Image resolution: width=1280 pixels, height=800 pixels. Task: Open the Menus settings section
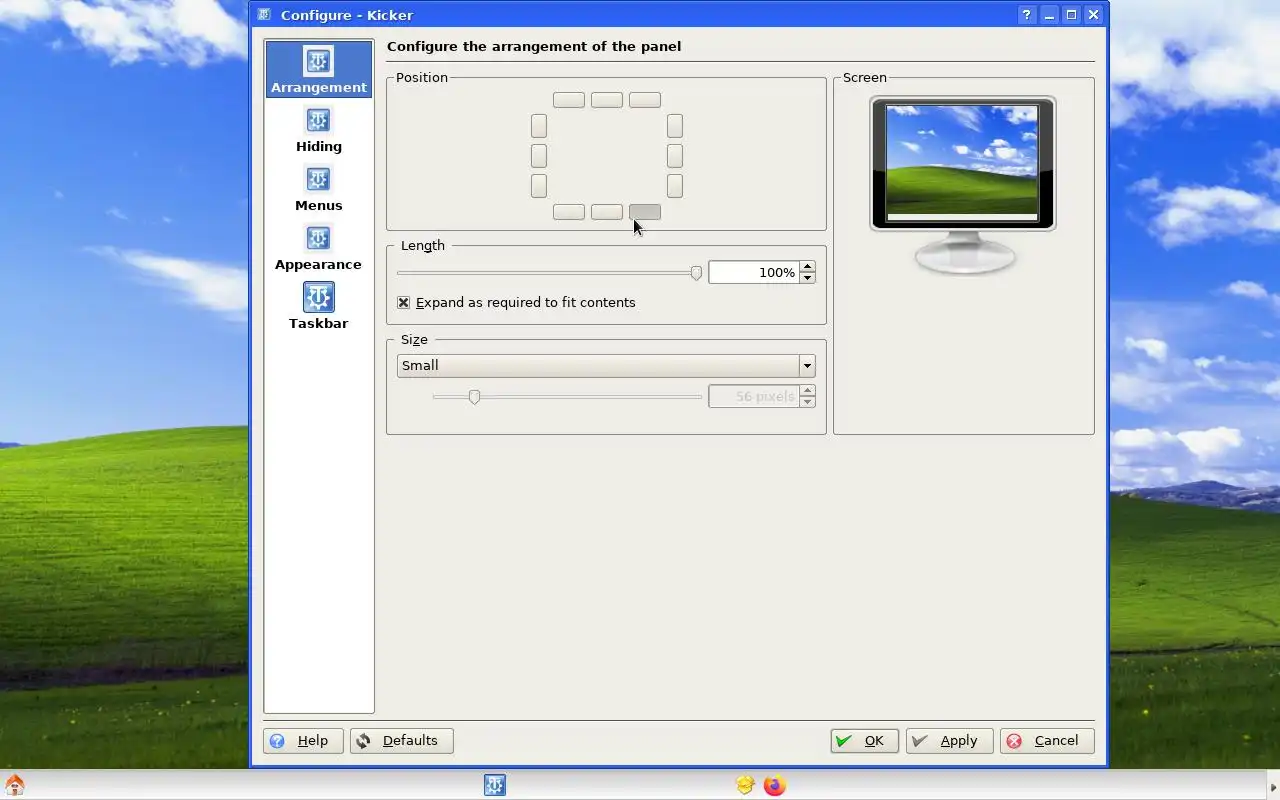[x=318, y=190]
